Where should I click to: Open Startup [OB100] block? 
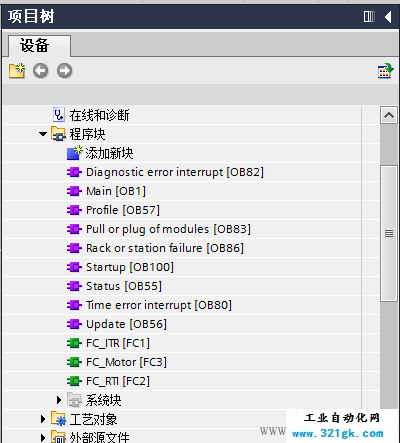pos(130,267)
